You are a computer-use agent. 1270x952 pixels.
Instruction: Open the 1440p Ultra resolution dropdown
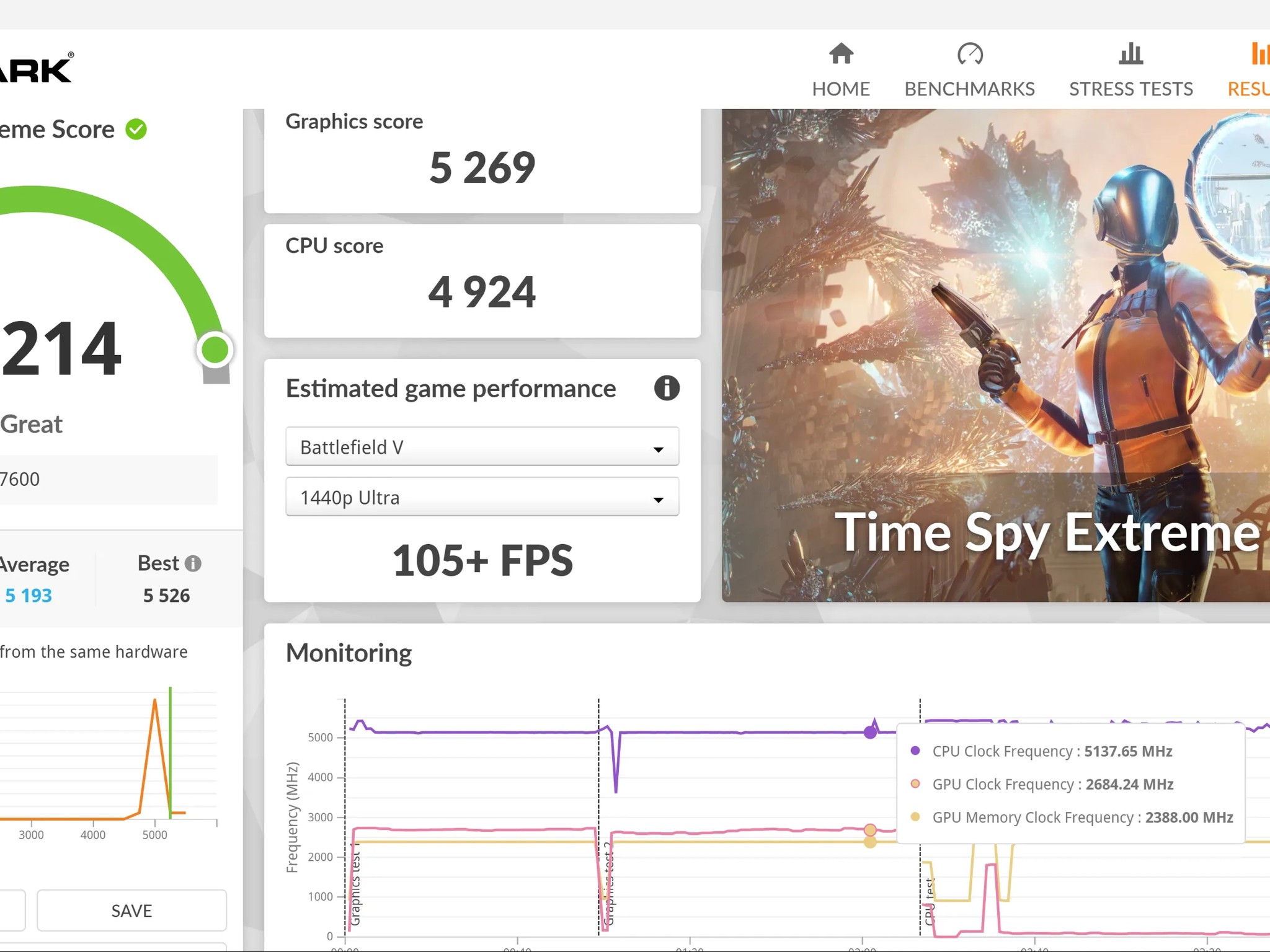point(482,496)
